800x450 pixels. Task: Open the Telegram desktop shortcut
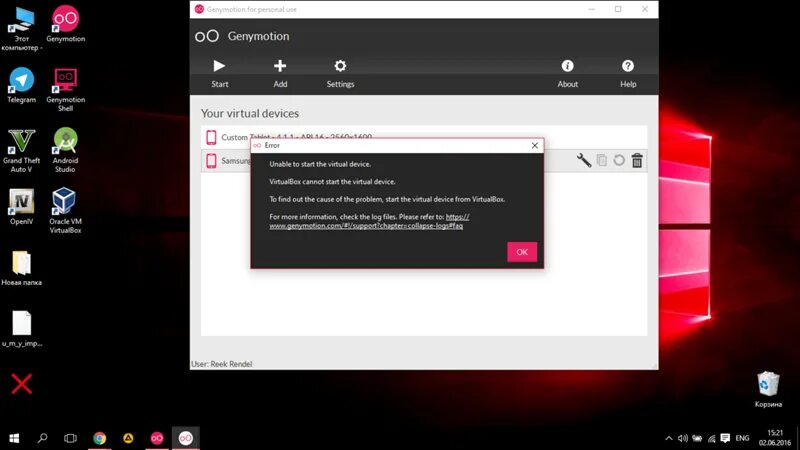(x=21, y=85)
